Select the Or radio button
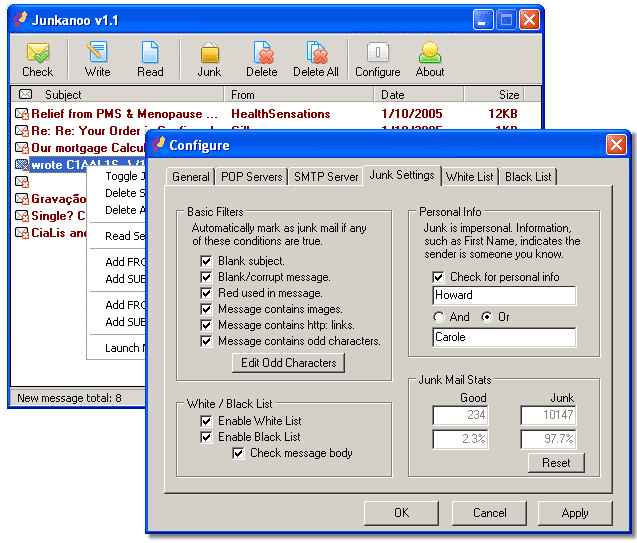The width and height of the screenshot is (637, 543). 487,317
